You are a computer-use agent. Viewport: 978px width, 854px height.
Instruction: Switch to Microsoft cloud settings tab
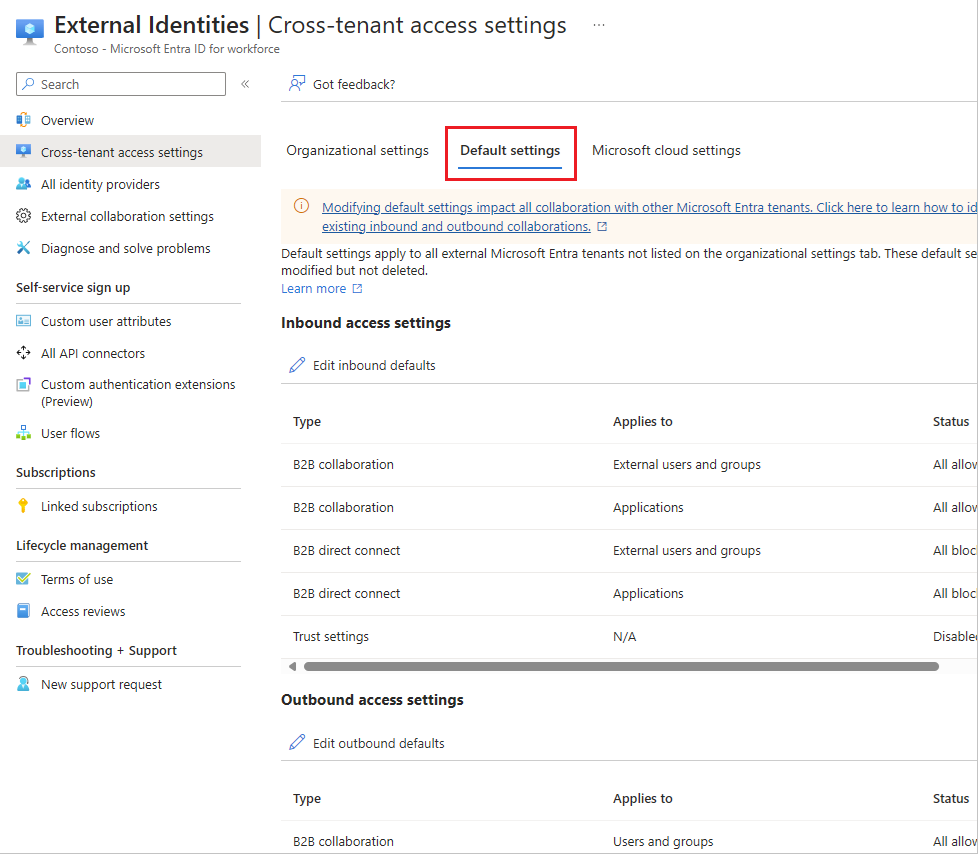pos(666,151)
